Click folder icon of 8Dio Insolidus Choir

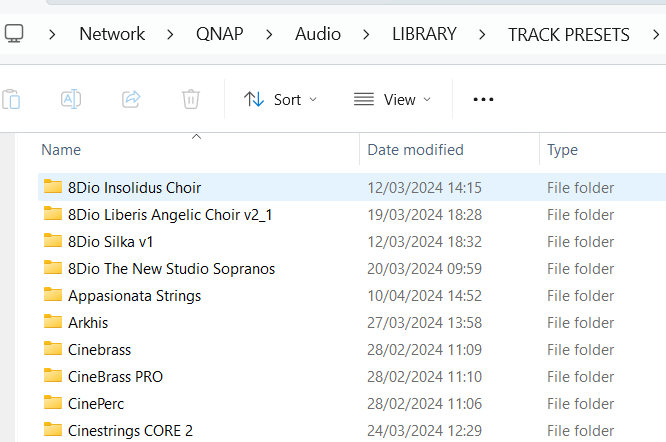pos(53,186)
